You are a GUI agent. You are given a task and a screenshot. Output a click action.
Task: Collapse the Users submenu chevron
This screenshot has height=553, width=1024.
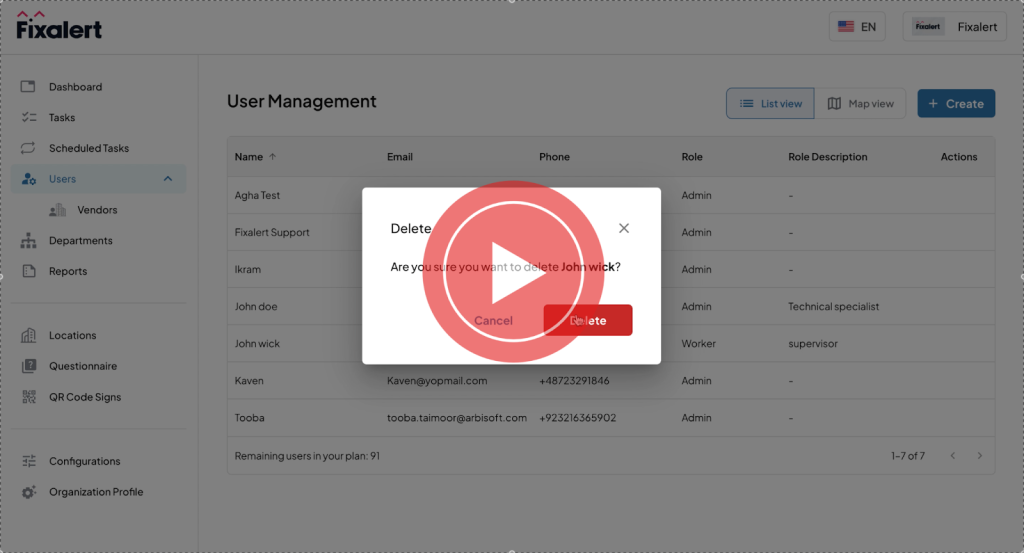pos(168,179)
